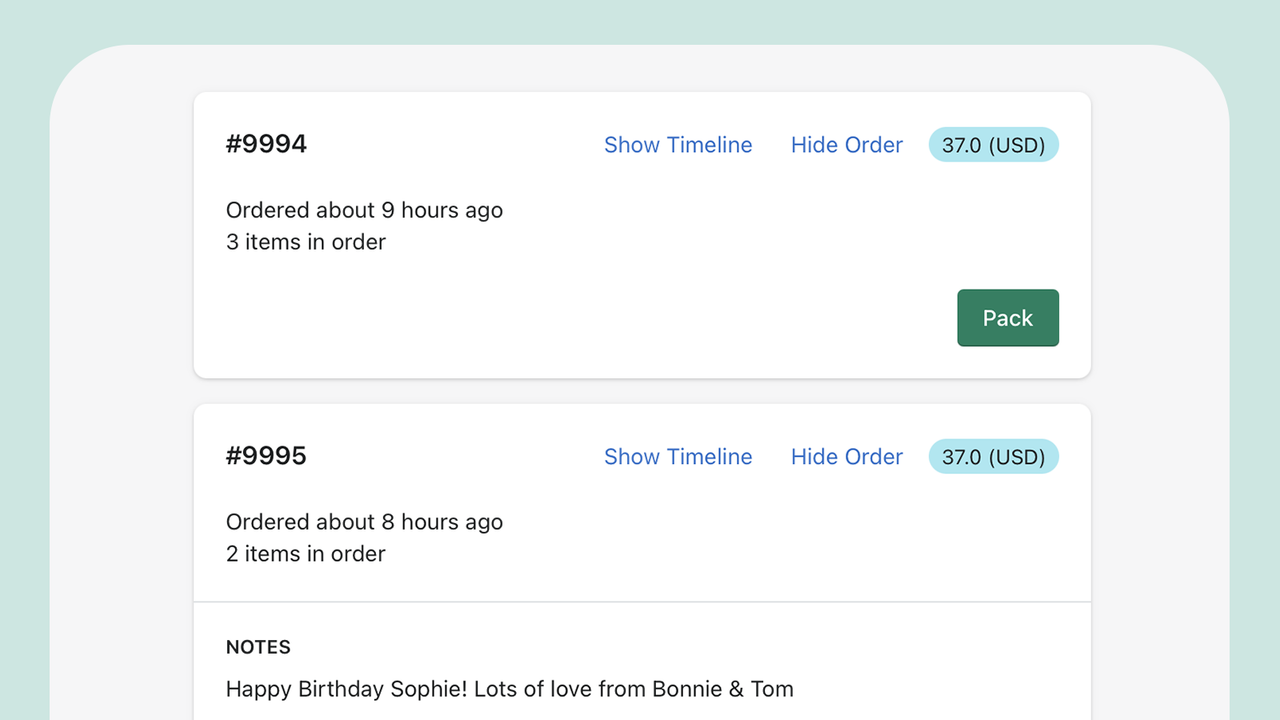Show the timeline for order #9994

click(x=678, y=144)
